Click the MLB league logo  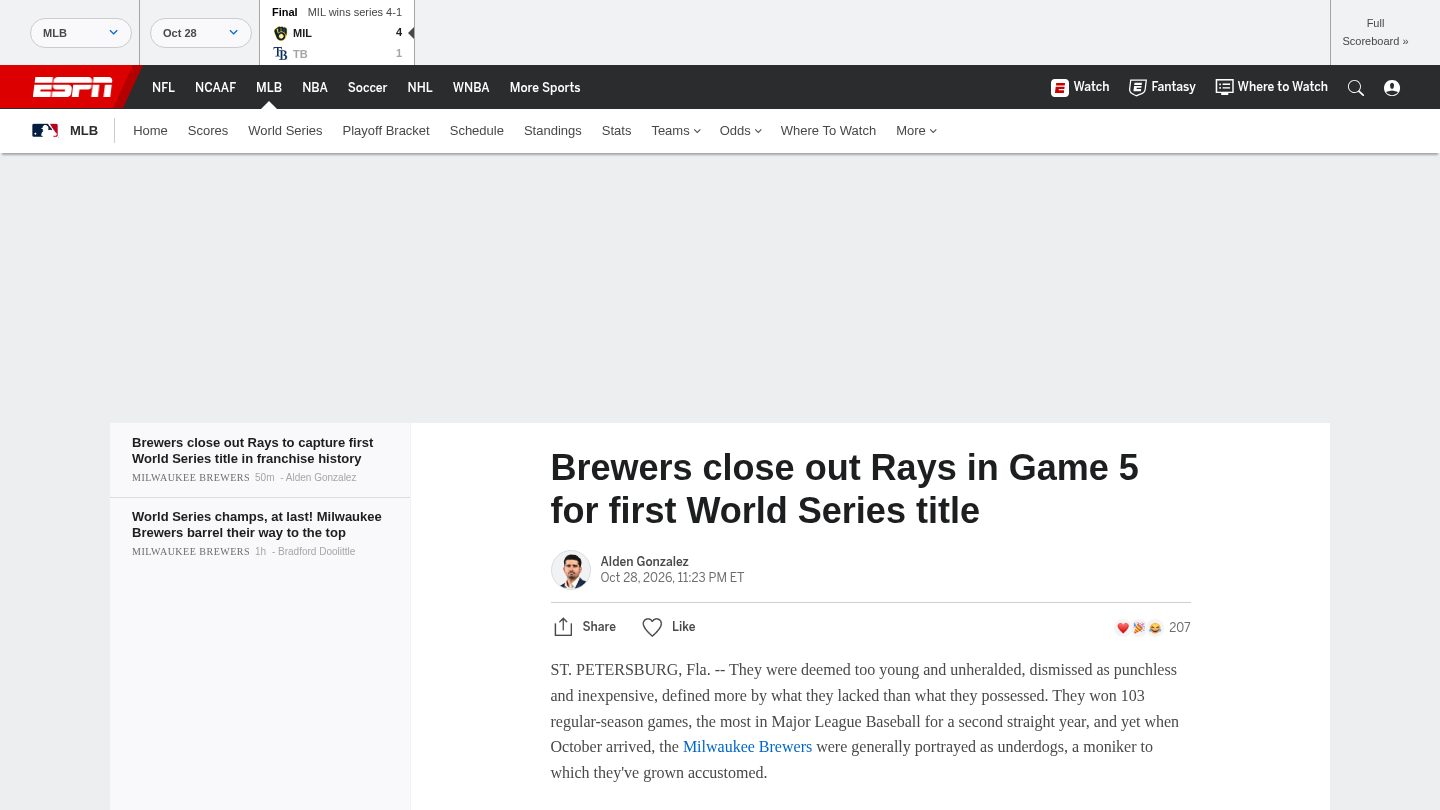coord(45,130)
